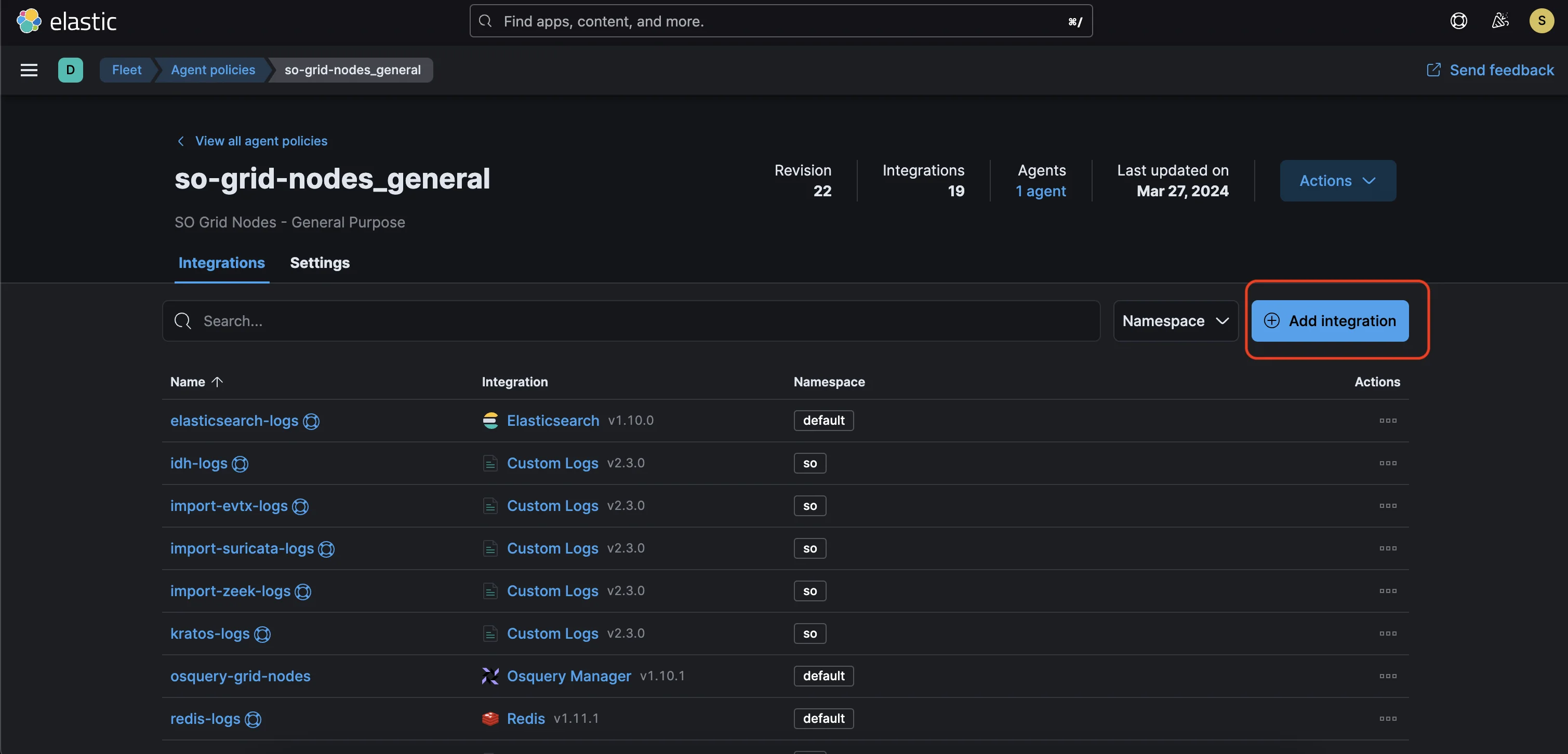Viewport: 1568px width, 754px height.
Task: Click managed icon beside import-suricata-logs
Action: coord(326,549)
